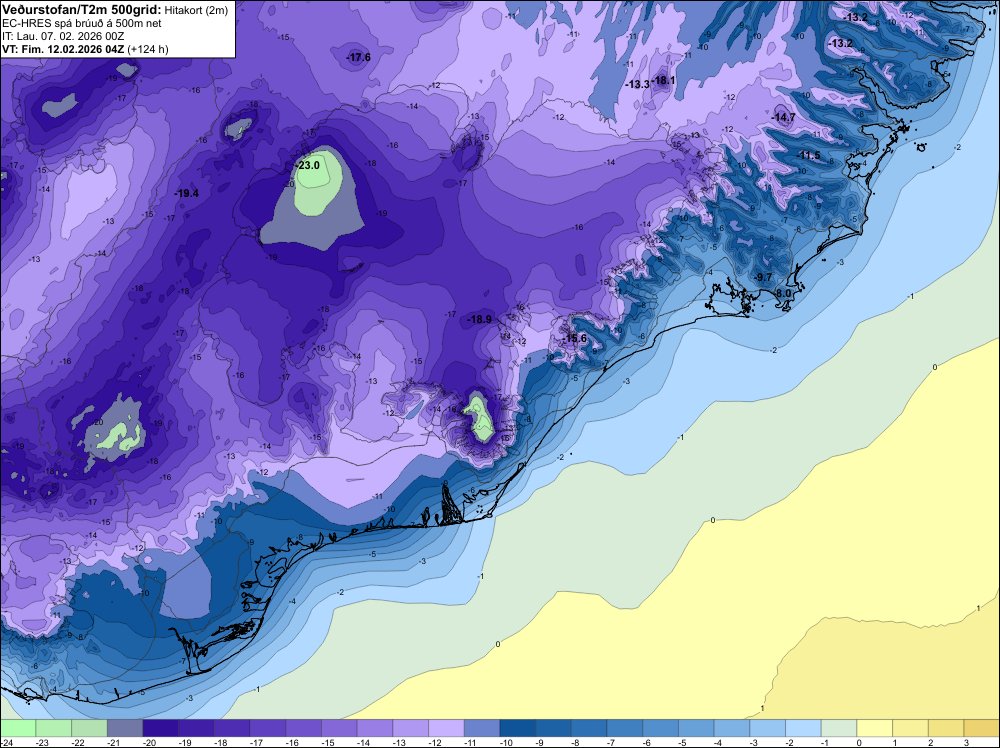Select the -15.6 temperature label
The height and width of the screenshot is (748, 1000).
tap(575, 338)
